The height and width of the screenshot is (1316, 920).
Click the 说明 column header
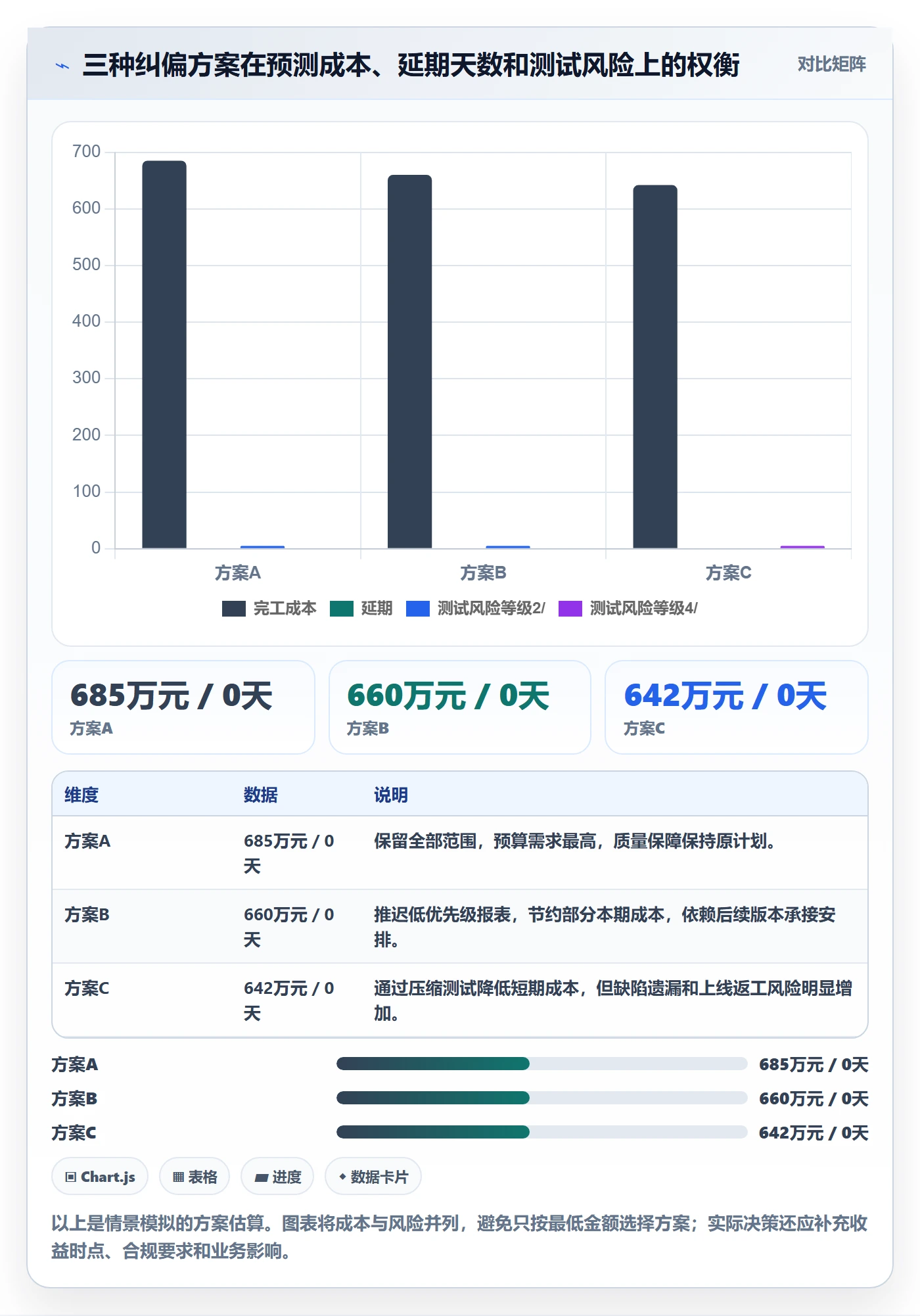tap(391, 795)
